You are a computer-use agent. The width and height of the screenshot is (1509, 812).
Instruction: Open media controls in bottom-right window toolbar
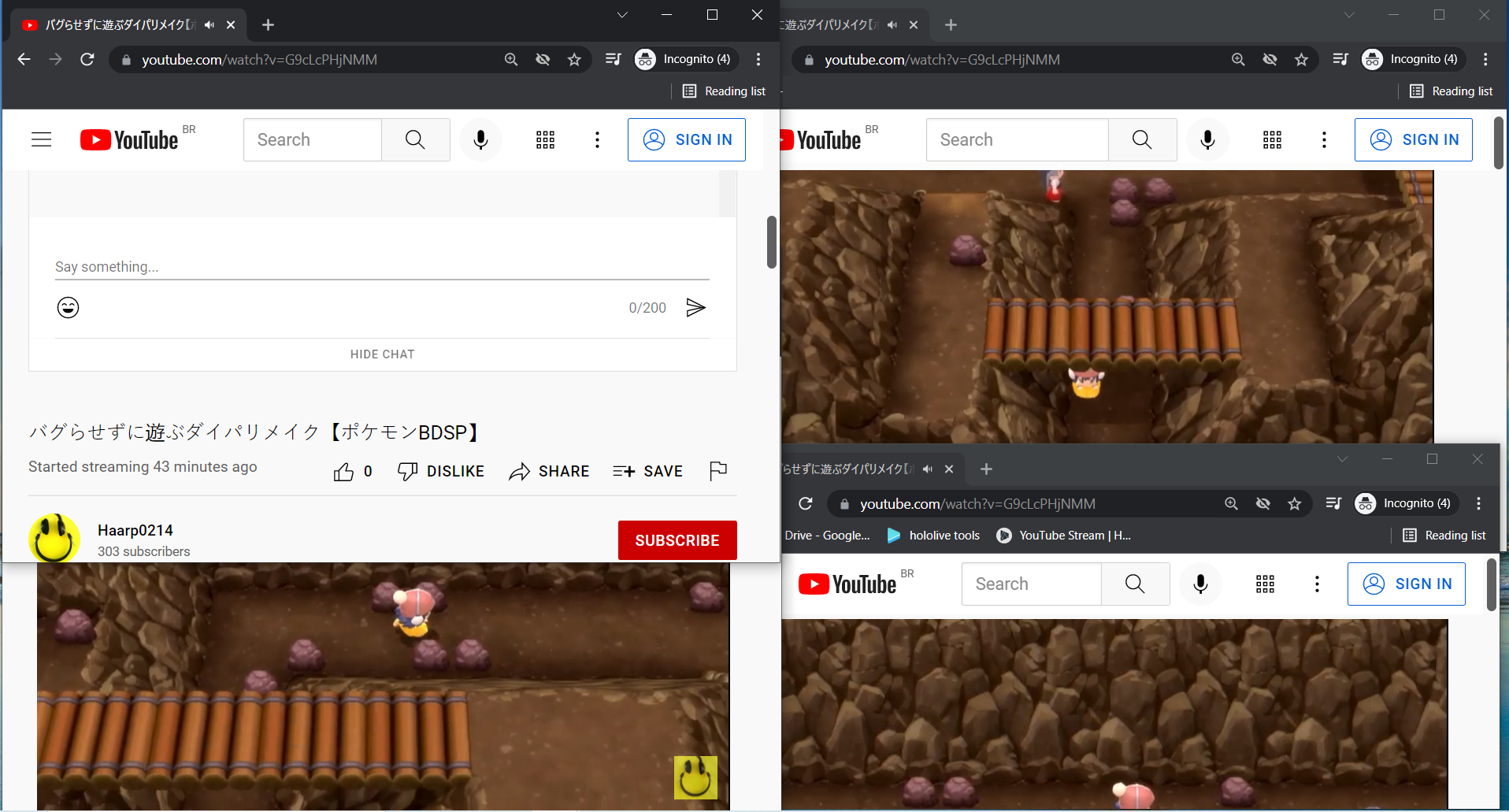[1333, 503]
